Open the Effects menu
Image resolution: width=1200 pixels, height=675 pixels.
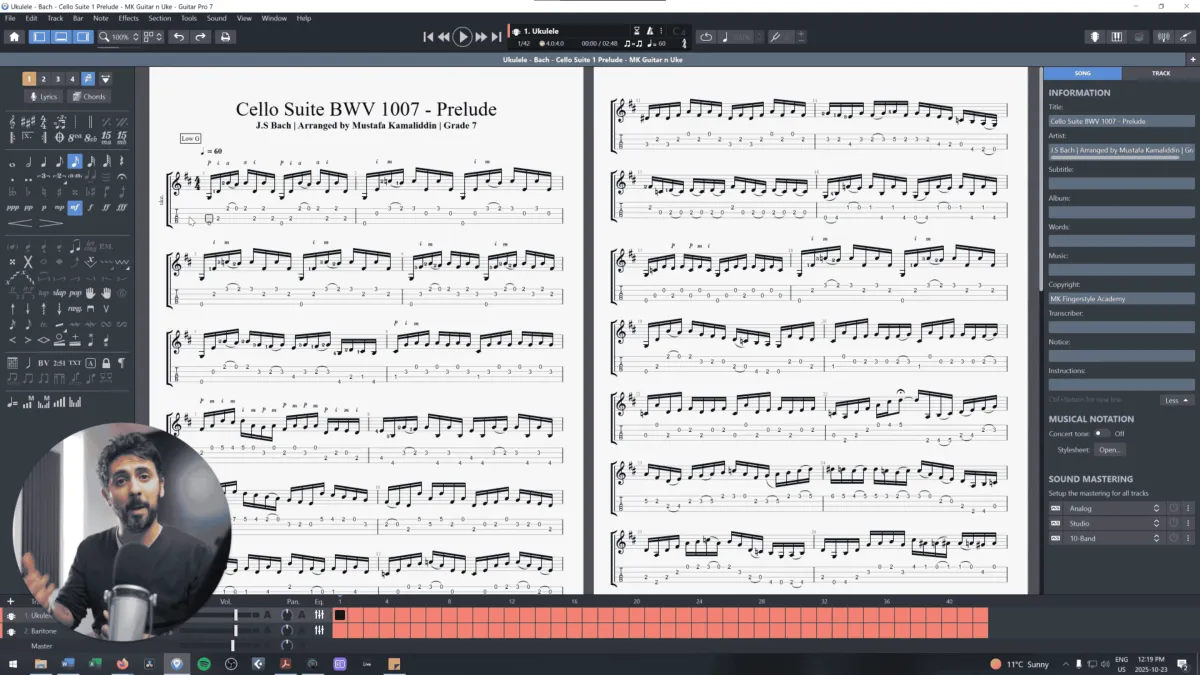coord(129,18)
